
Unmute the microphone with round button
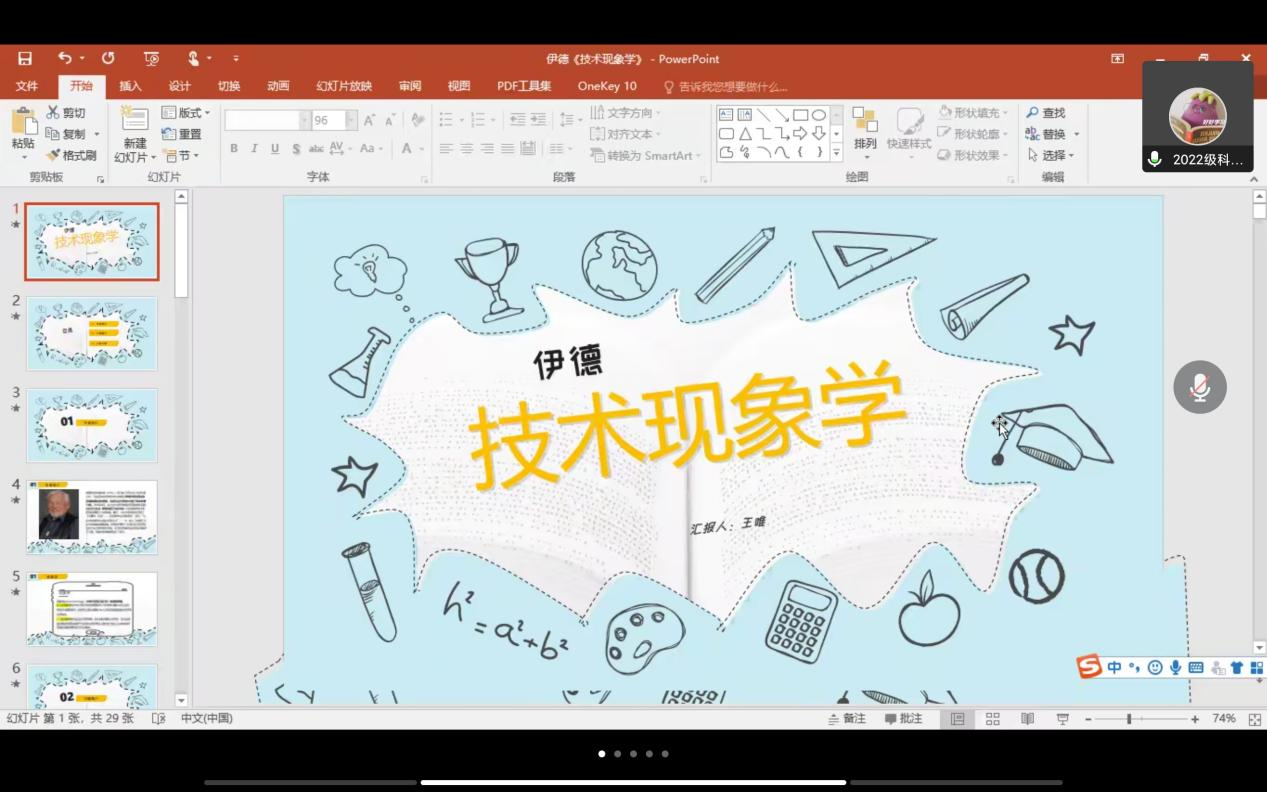1199,387
